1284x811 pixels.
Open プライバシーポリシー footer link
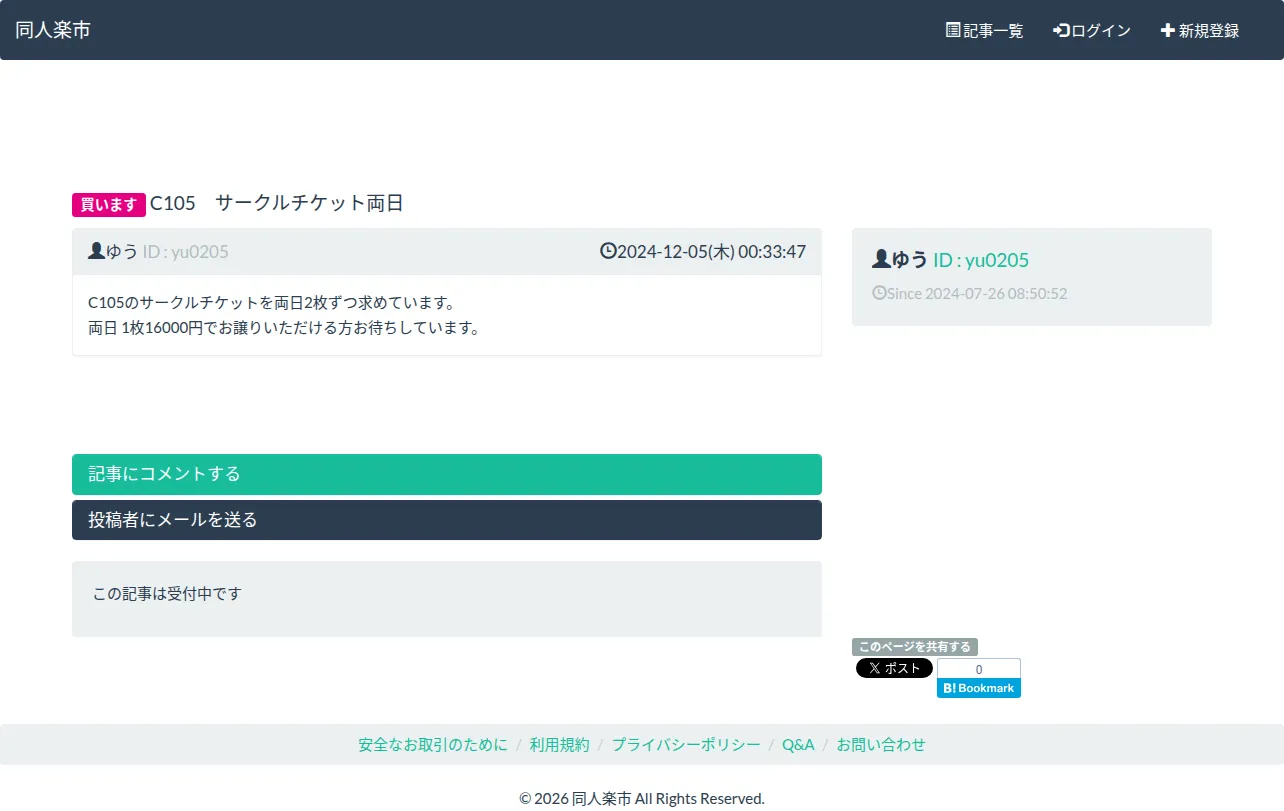click(686, 745)
